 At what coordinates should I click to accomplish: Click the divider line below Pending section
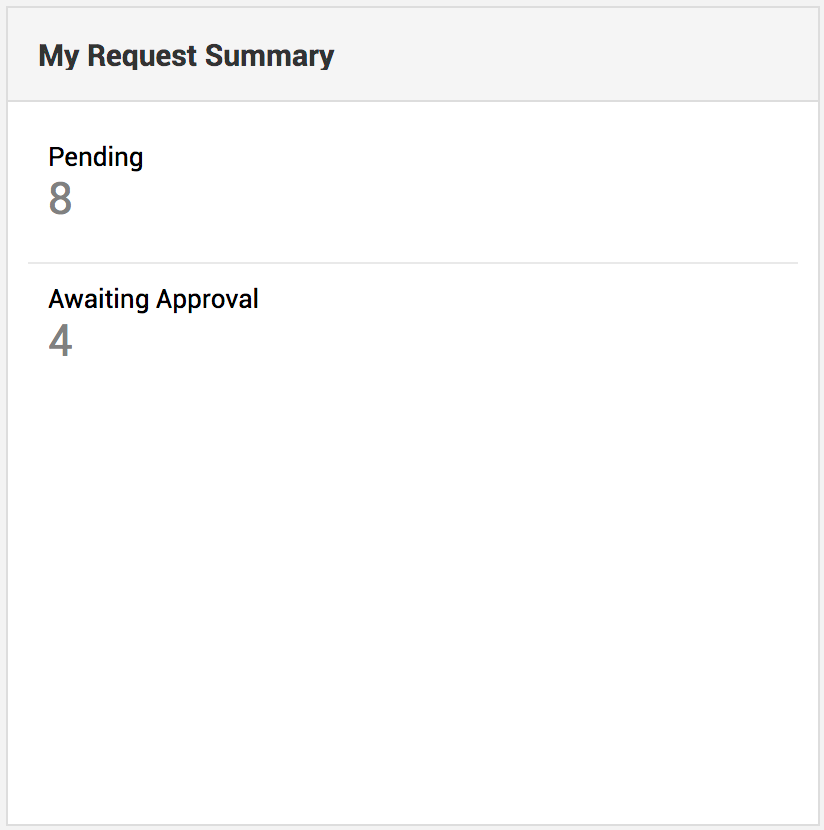click(412, 263)
